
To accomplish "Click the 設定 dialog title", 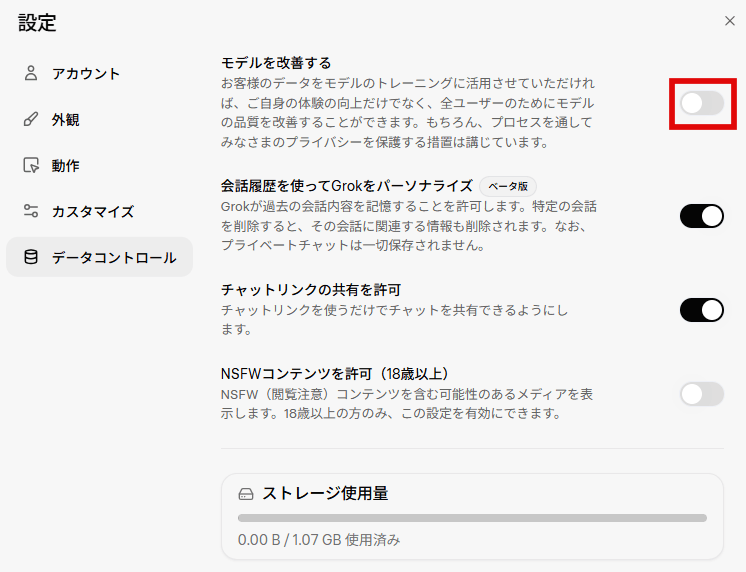I will click(38, 22).
